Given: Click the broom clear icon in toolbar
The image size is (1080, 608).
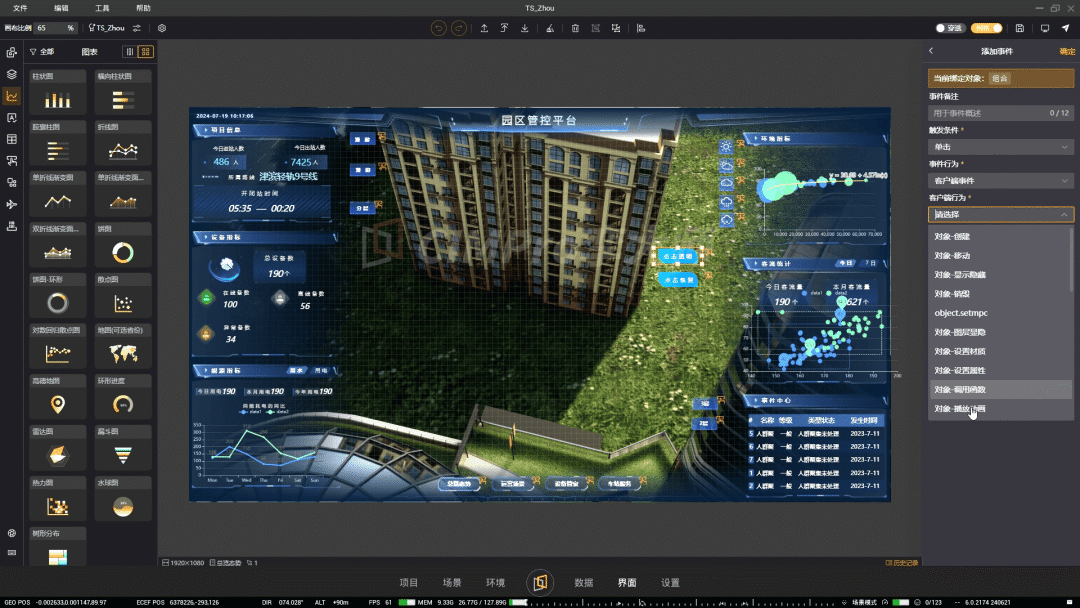Looking at the screenshot, I should click(x=550, y=28).
